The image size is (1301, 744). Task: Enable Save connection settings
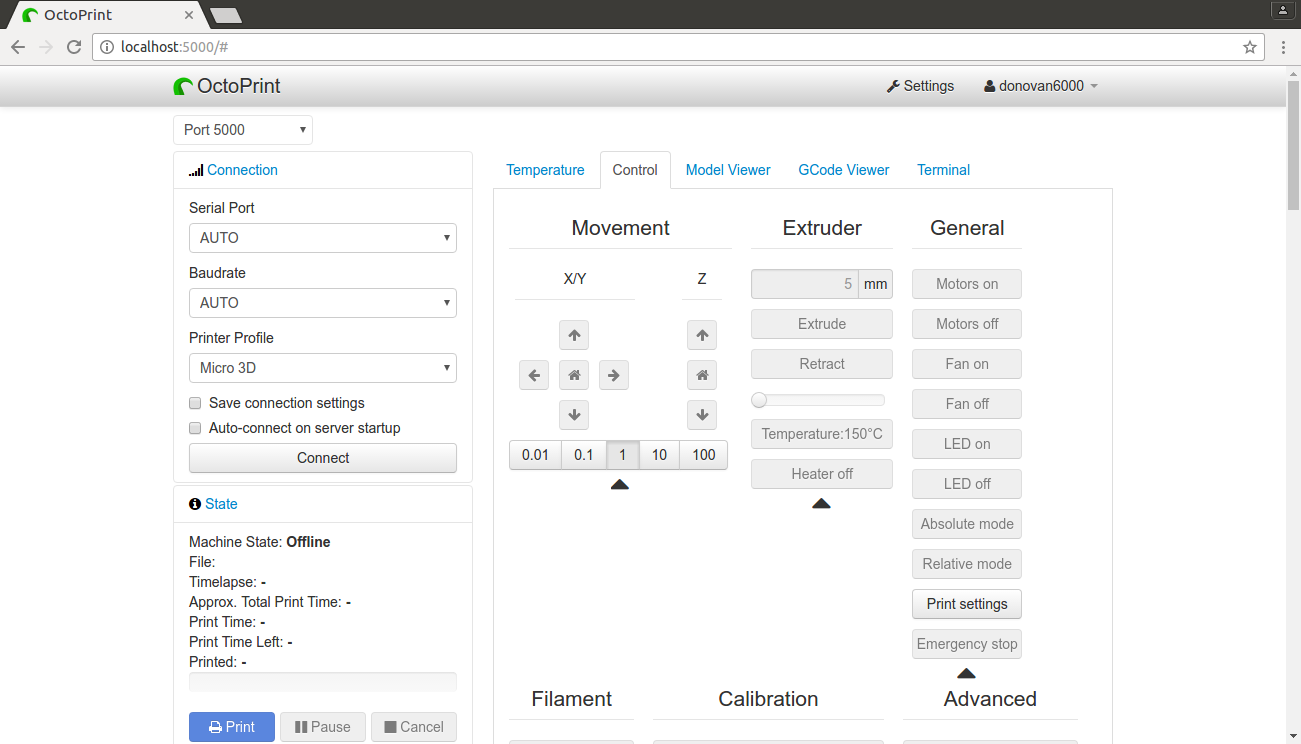pyautogui.click(x=195, y=403)
